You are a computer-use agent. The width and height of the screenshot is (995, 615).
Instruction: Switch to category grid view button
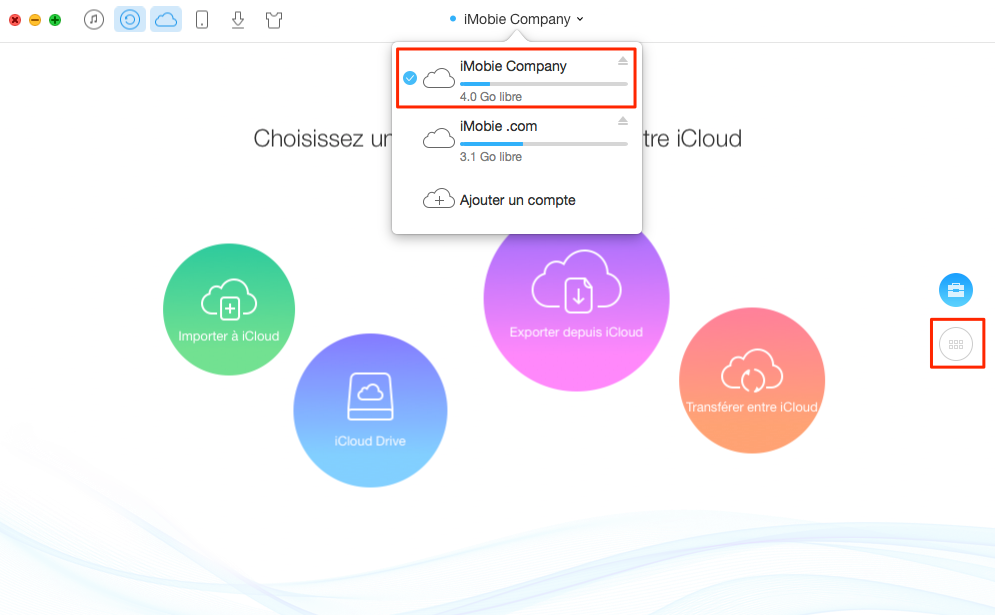click(956, 344)
